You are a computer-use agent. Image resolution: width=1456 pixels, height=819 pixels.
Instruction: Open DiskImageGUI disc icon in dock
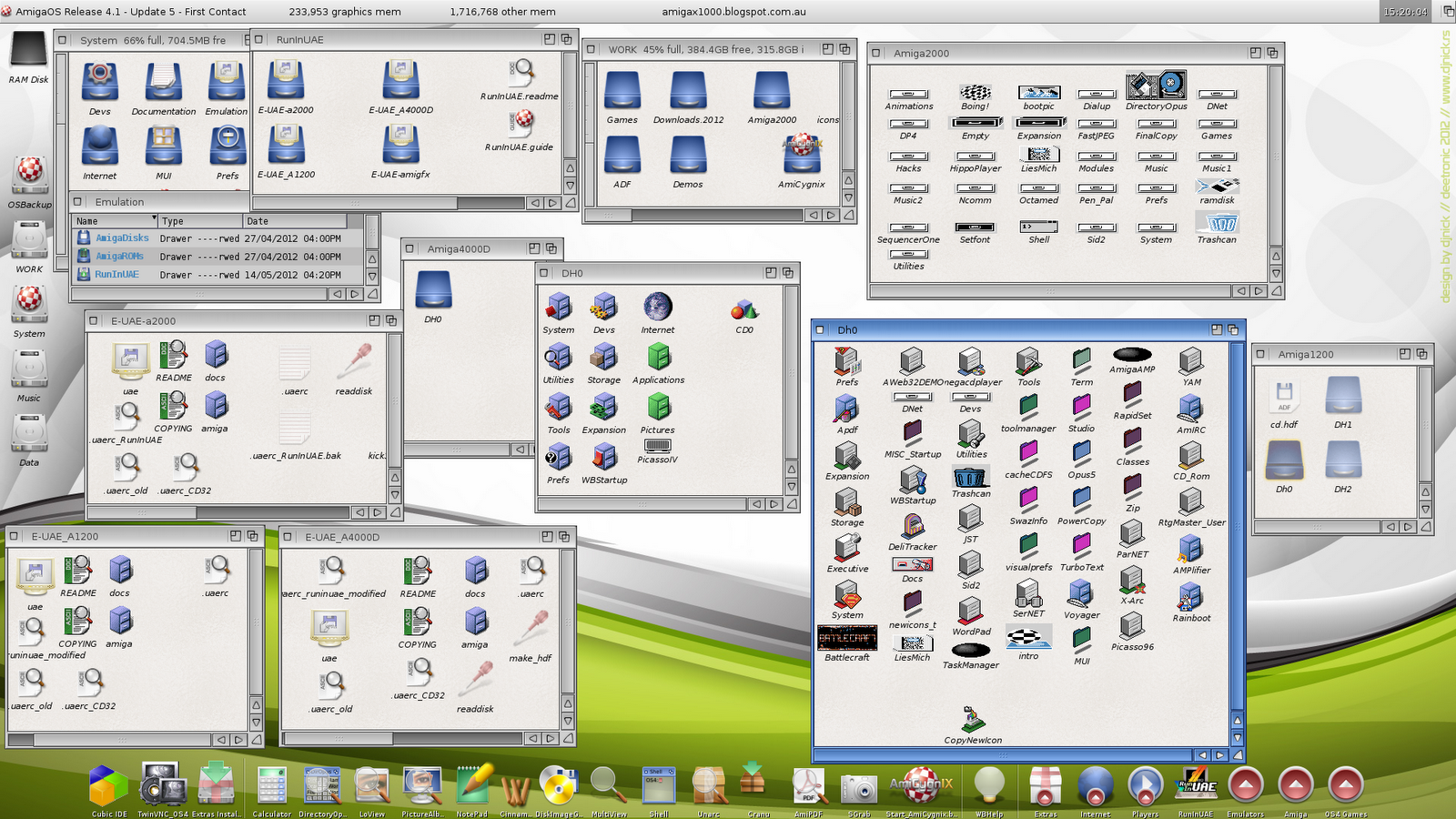pyautogui.click(x=558, y=785)
